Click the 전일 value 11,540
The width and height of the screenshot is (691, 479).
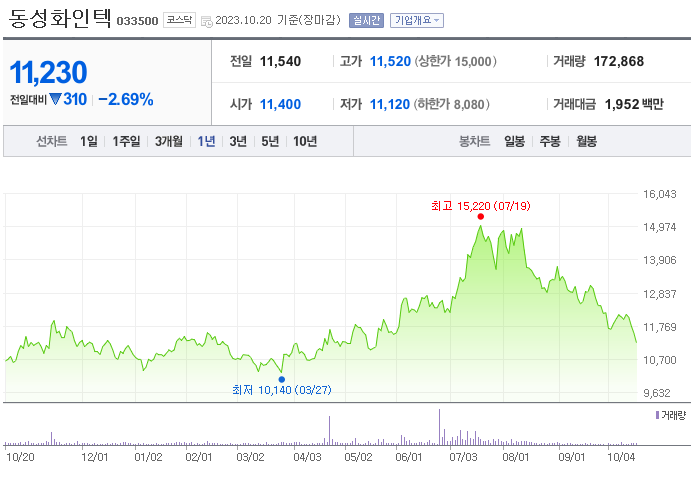coord(280,61)
